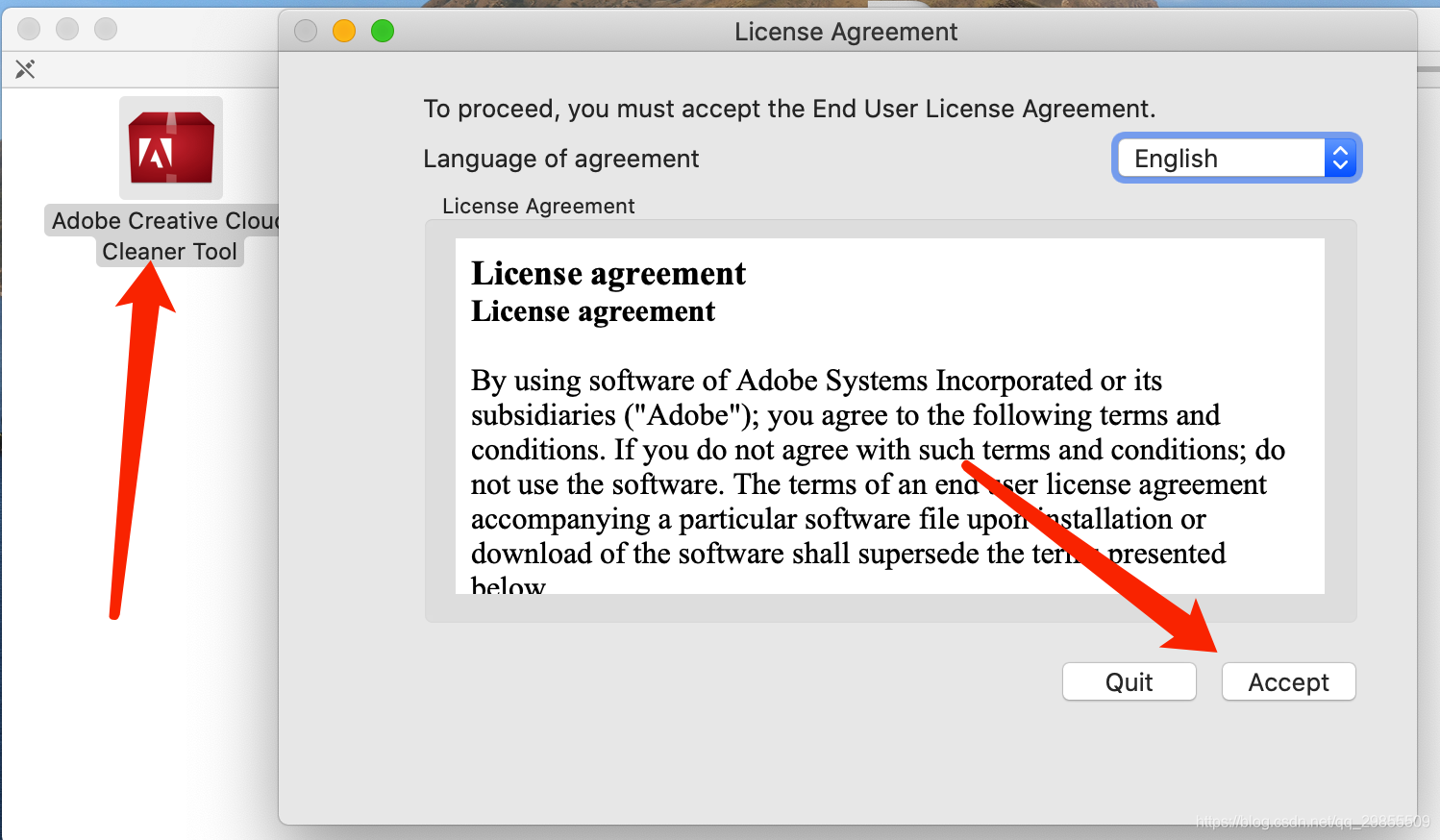This screenshot has height=840, width=1440.
Task: Zoom the License Agreement window with the green button
Action: pyautogui.click(x=383, y=31)
